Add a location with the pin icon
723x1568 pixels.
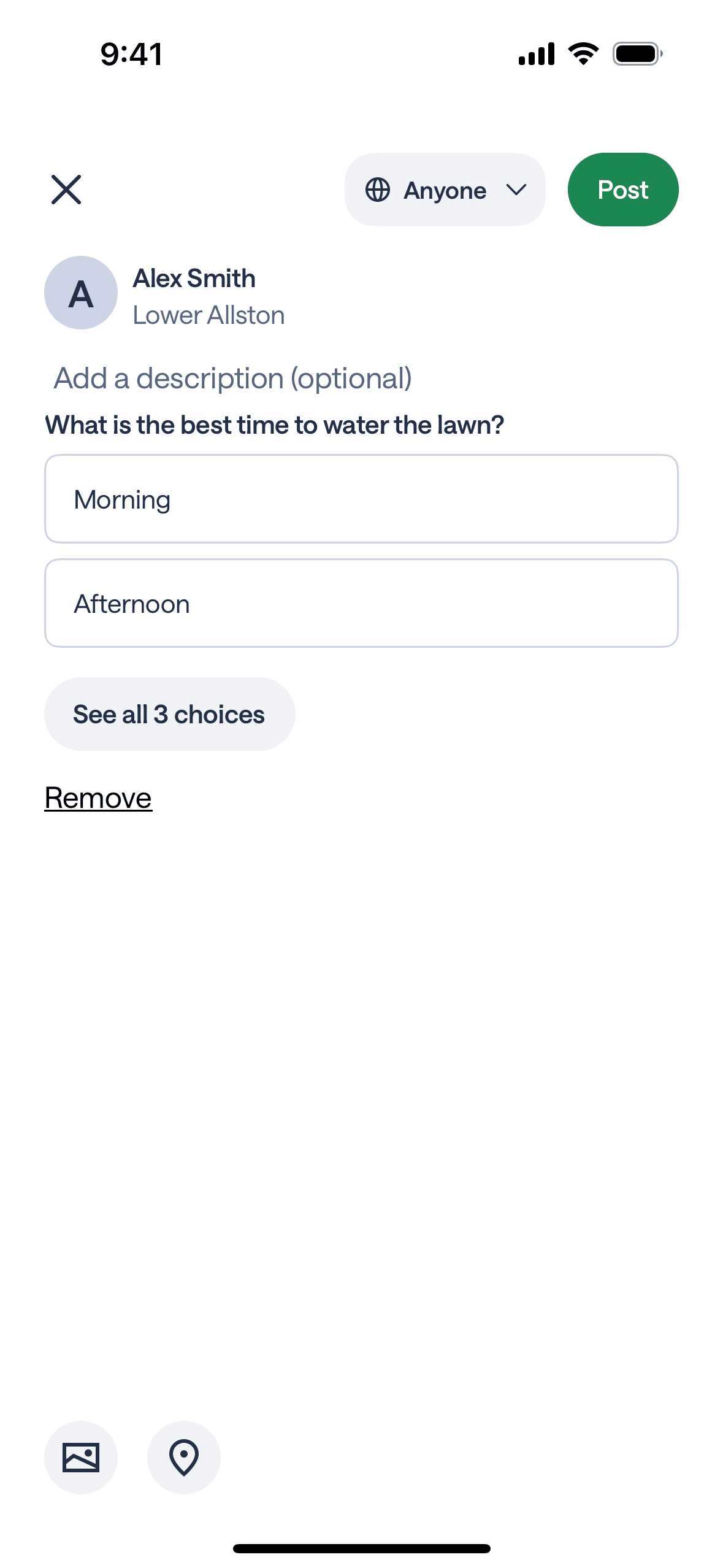coord(184,1457)
